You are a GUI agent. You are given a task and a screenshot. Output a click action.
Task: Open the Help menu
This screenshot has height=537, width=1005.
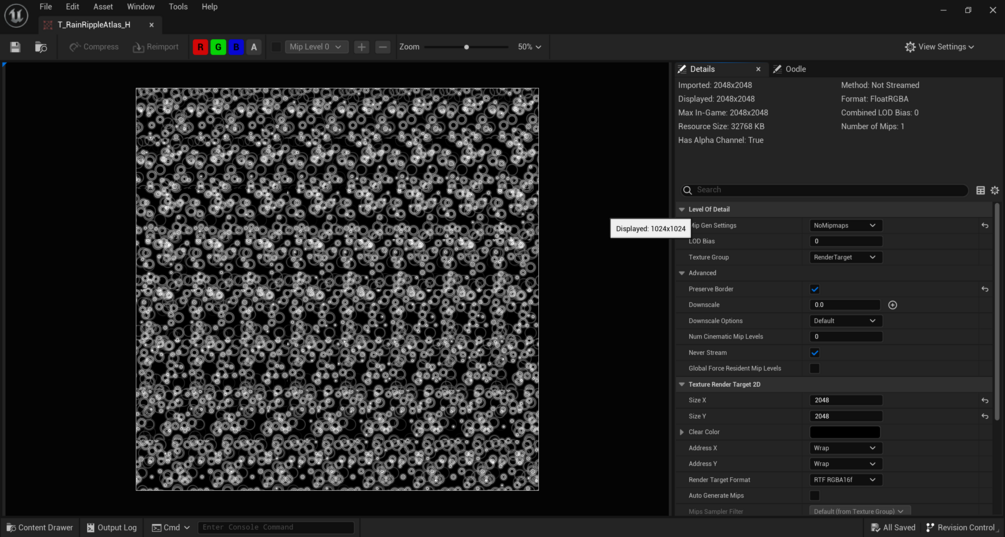click(210, 6)
